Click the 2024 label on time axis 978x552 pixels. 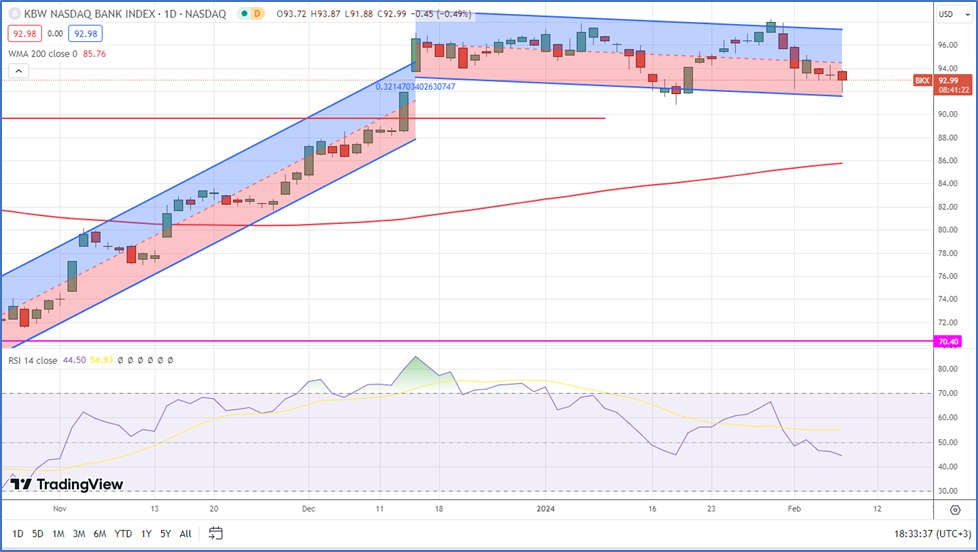545,509
